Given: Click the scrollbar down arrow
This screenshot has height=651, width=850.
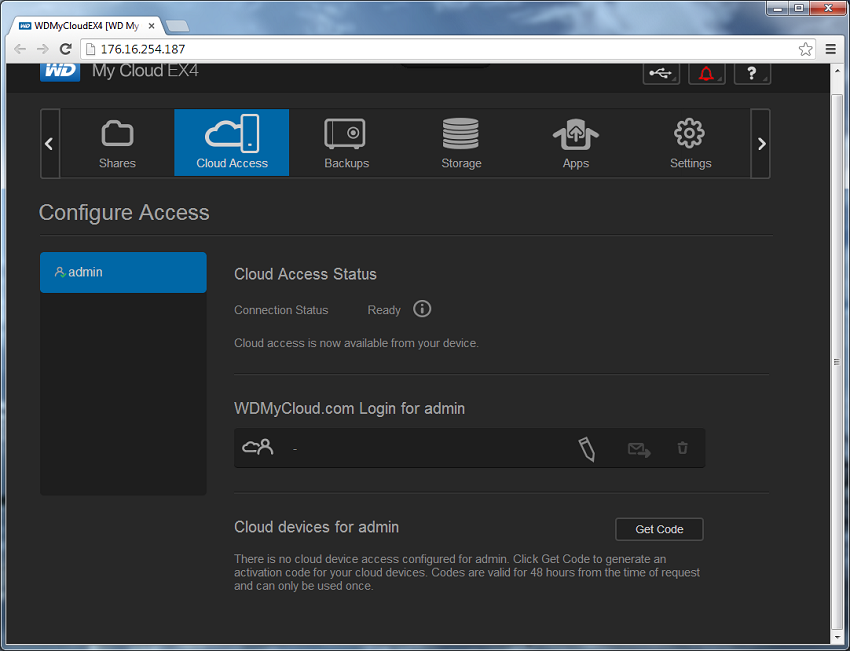Looking at the screenshot, I should (x=836, y=638).
